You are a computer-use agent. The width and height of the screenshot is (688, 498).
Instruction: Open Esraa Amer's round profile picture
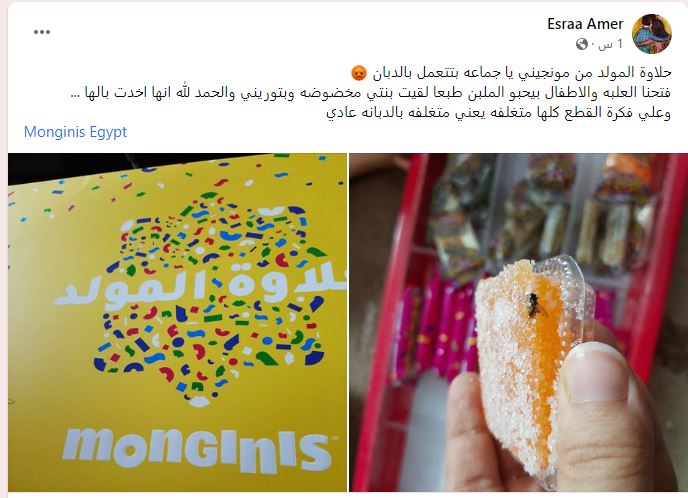[652, 34]
